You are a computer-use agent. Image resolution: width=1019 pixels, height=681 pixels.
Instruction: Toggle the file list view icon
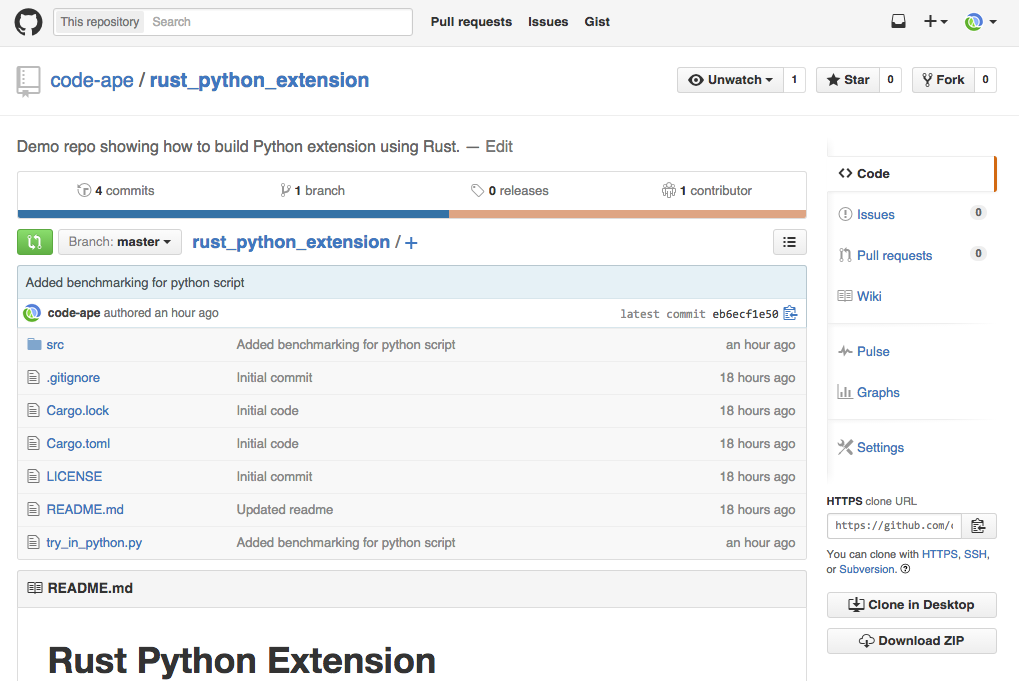(x=789, y=241)
